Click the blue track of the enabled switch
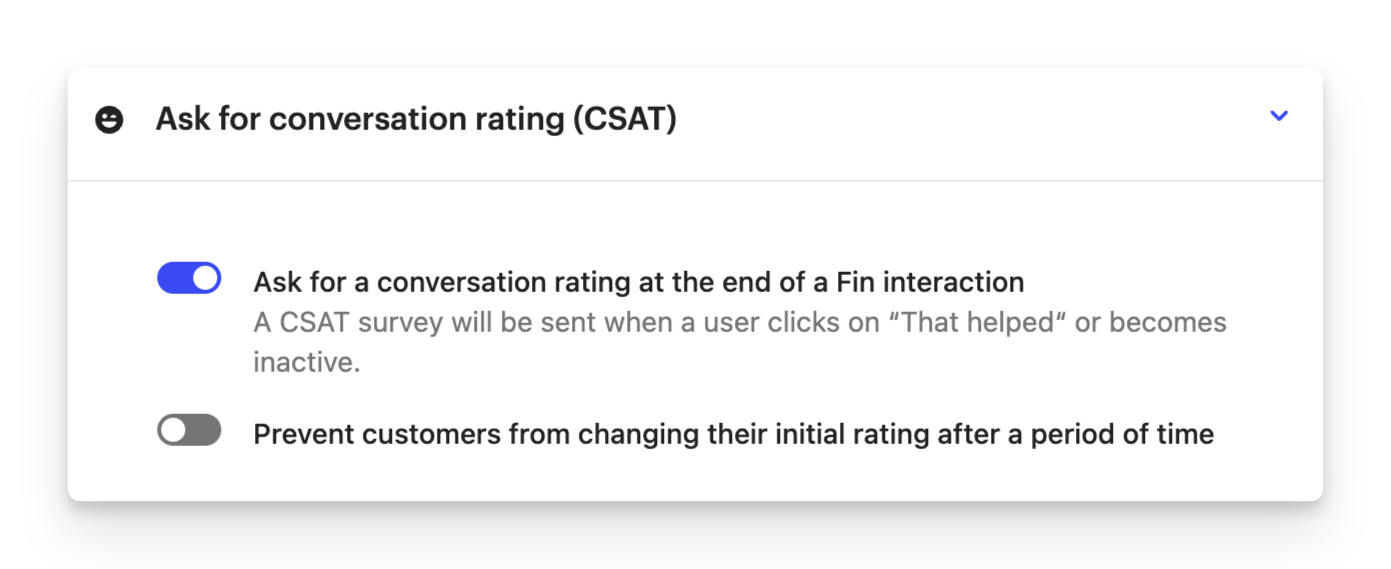This screenshot has width=1391, height=569. (x=173, y=278)
